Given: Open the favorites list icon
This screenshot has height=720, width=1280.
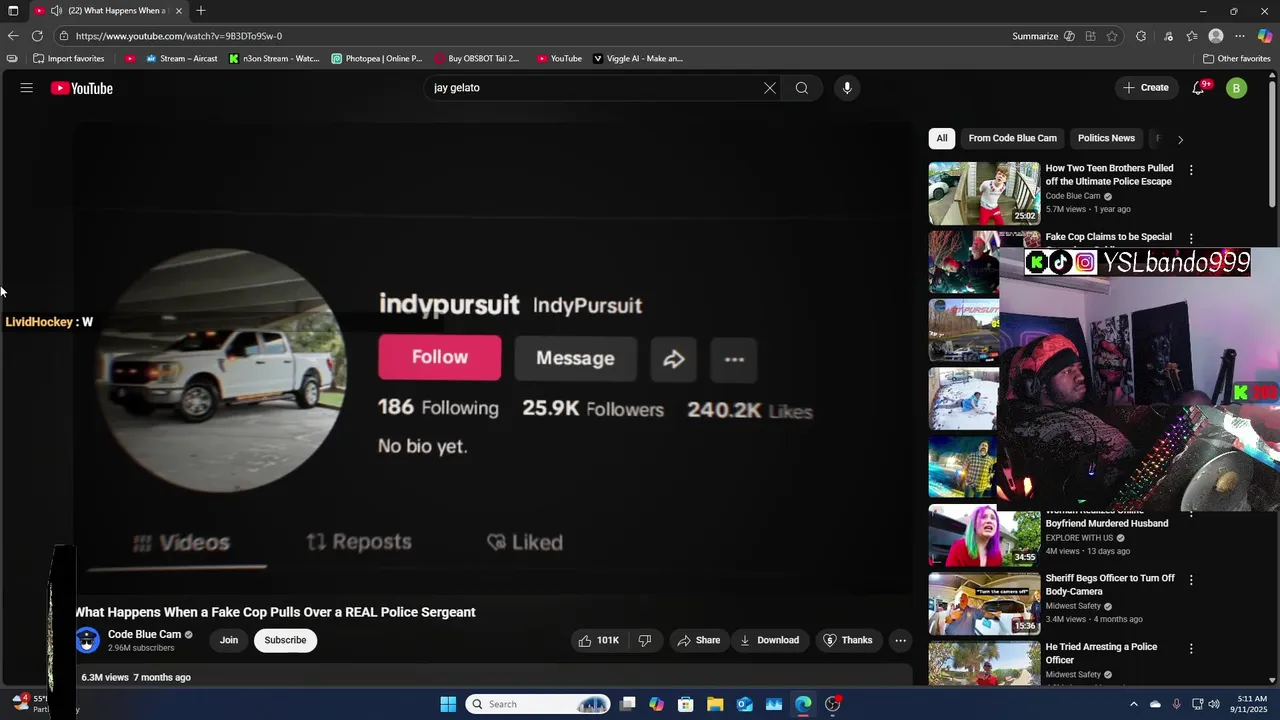Looking at the screenshot, I should click(x=1192, y=36).
